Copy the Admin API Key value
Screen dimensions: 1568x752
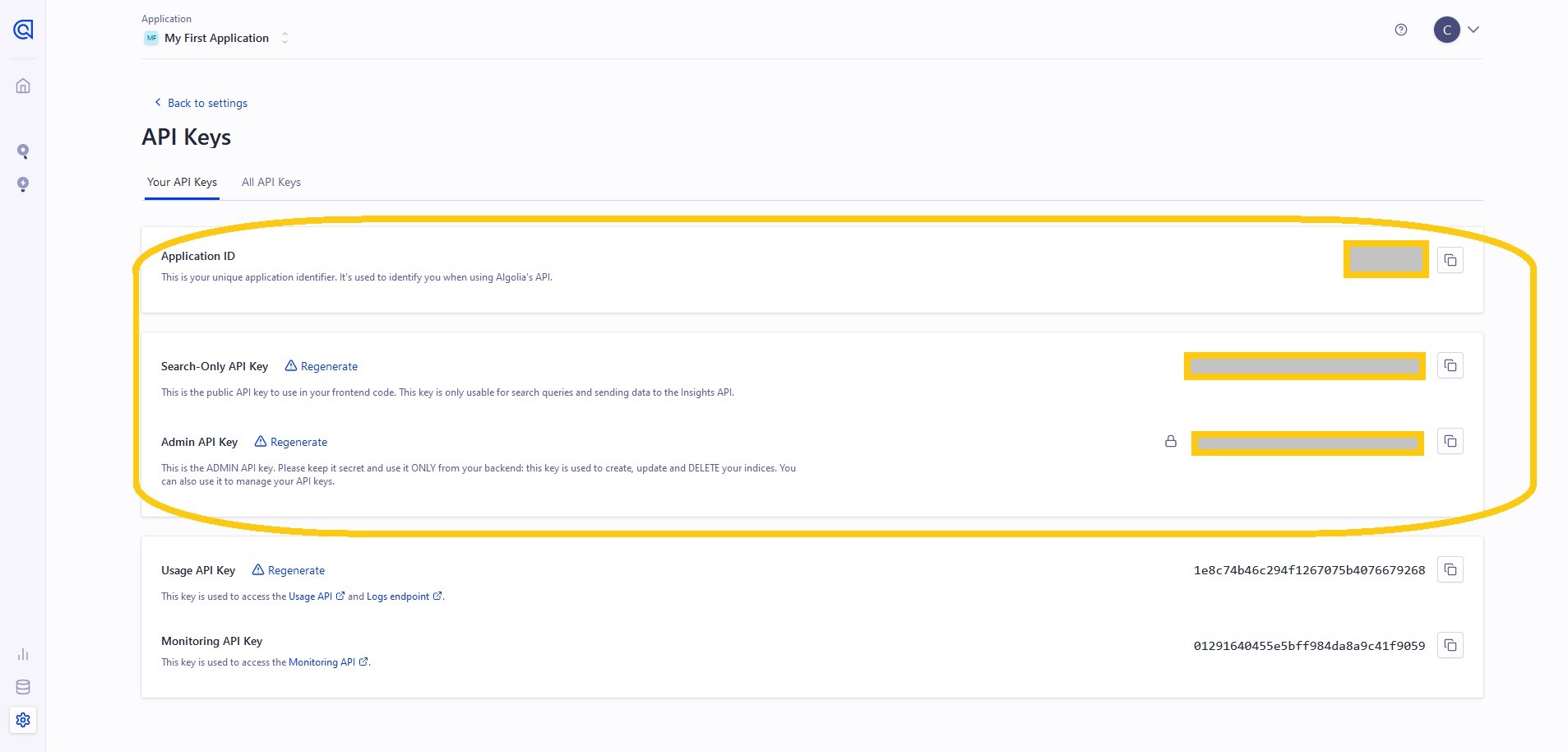(1450, 441)
